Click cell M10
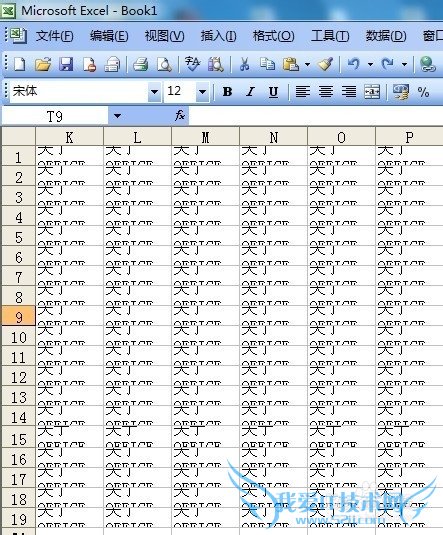This screenshot has width=443, height=535. (x=205, y=336)
